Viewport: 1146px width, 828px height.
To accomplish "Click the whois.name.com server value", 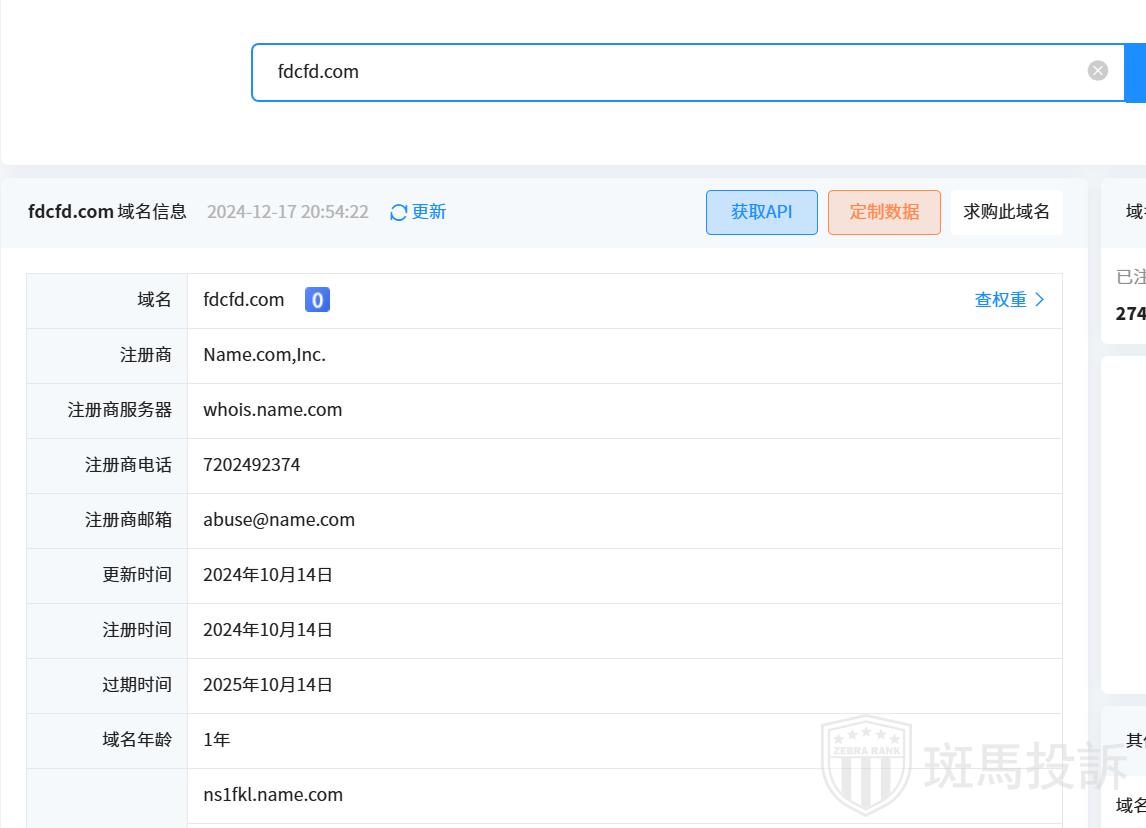I will pyautogui.click(x=272, y=410).
